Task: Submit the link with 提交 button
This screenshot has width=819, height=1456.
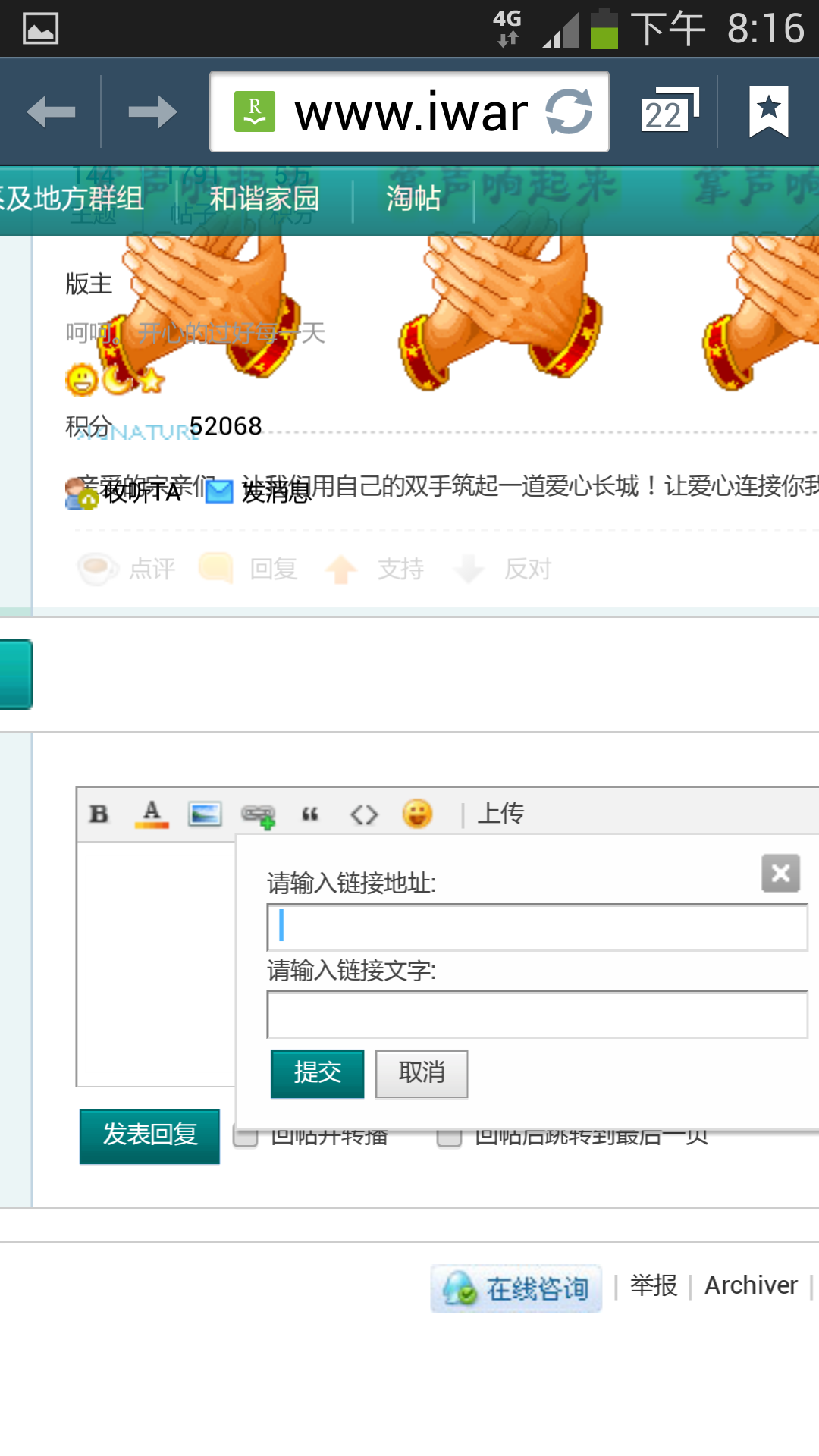Action: [x=318, y=1073]
